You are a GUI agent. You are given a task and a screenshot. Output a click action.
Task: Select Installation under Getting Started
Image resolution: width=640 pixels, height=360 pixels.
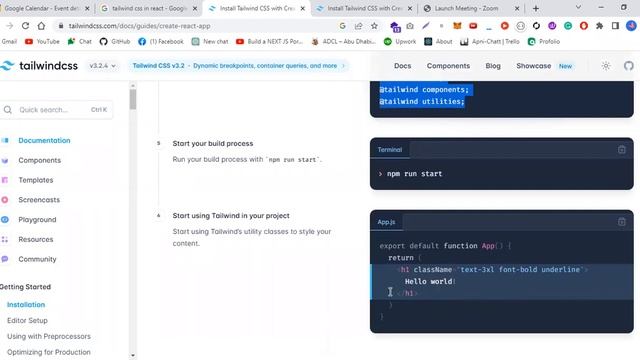coord(26,305)
